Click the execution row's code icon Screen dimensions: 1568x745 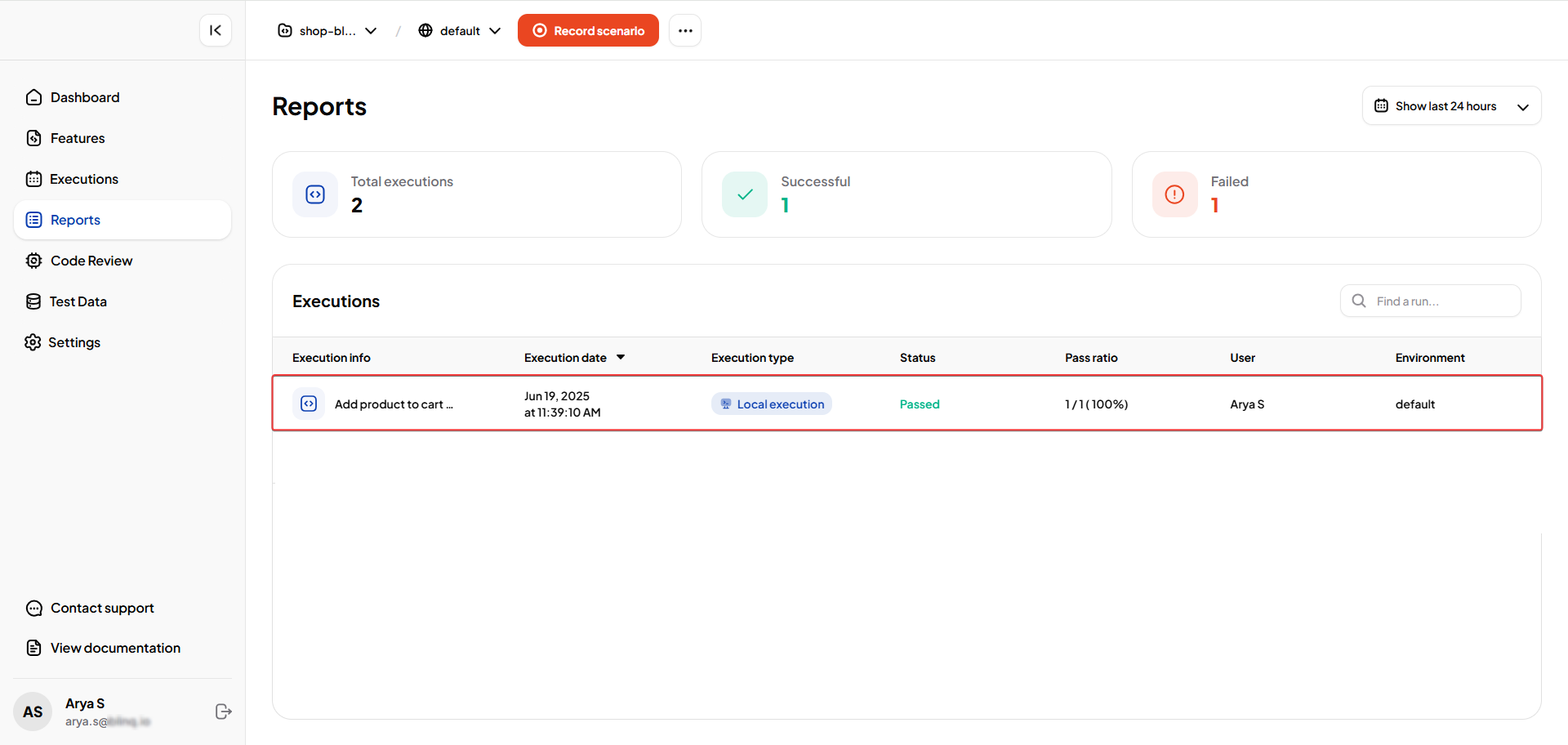(x=309, y=404)
